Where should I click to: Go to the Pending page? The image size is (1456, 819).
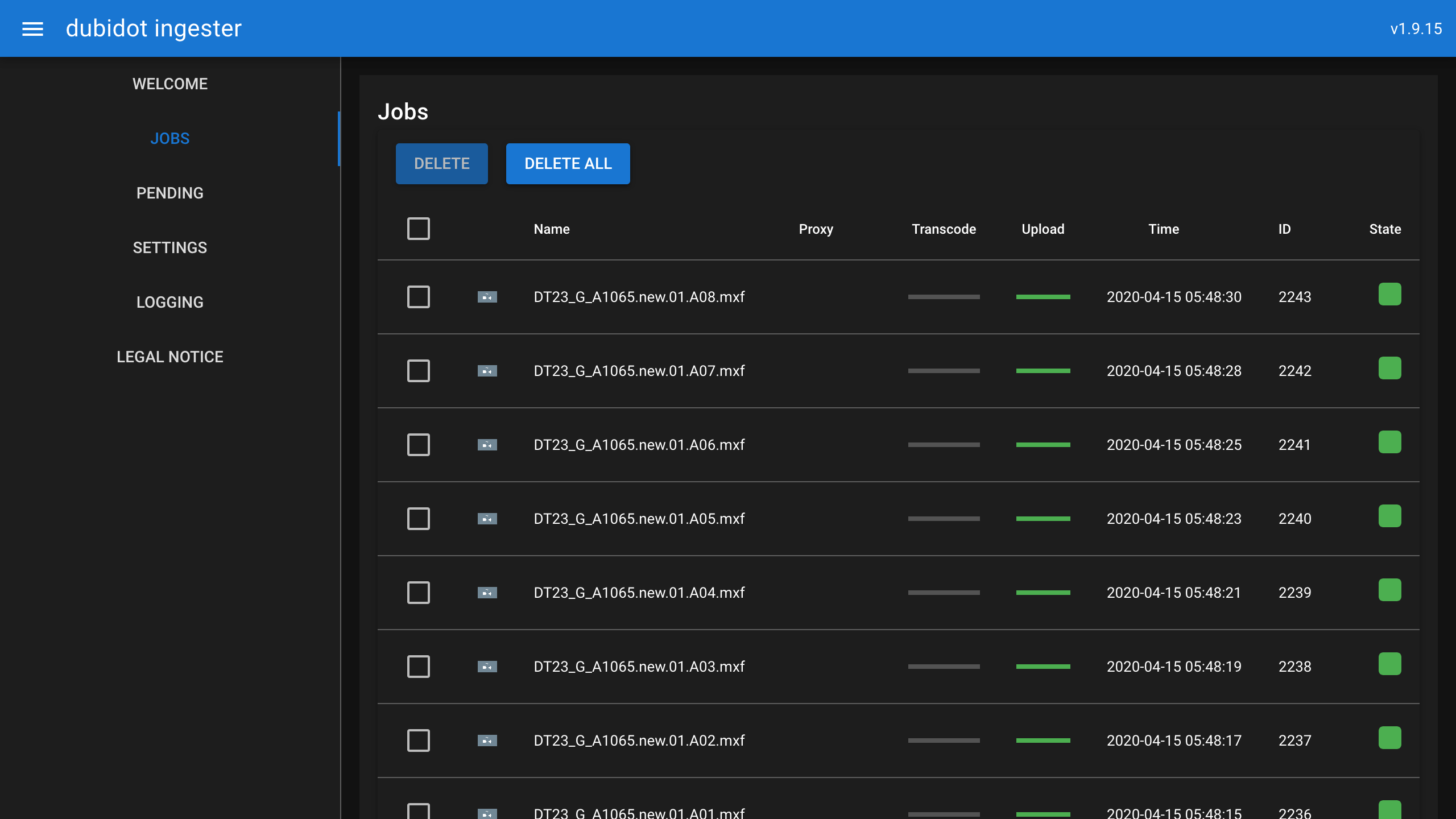click(169, 193)
